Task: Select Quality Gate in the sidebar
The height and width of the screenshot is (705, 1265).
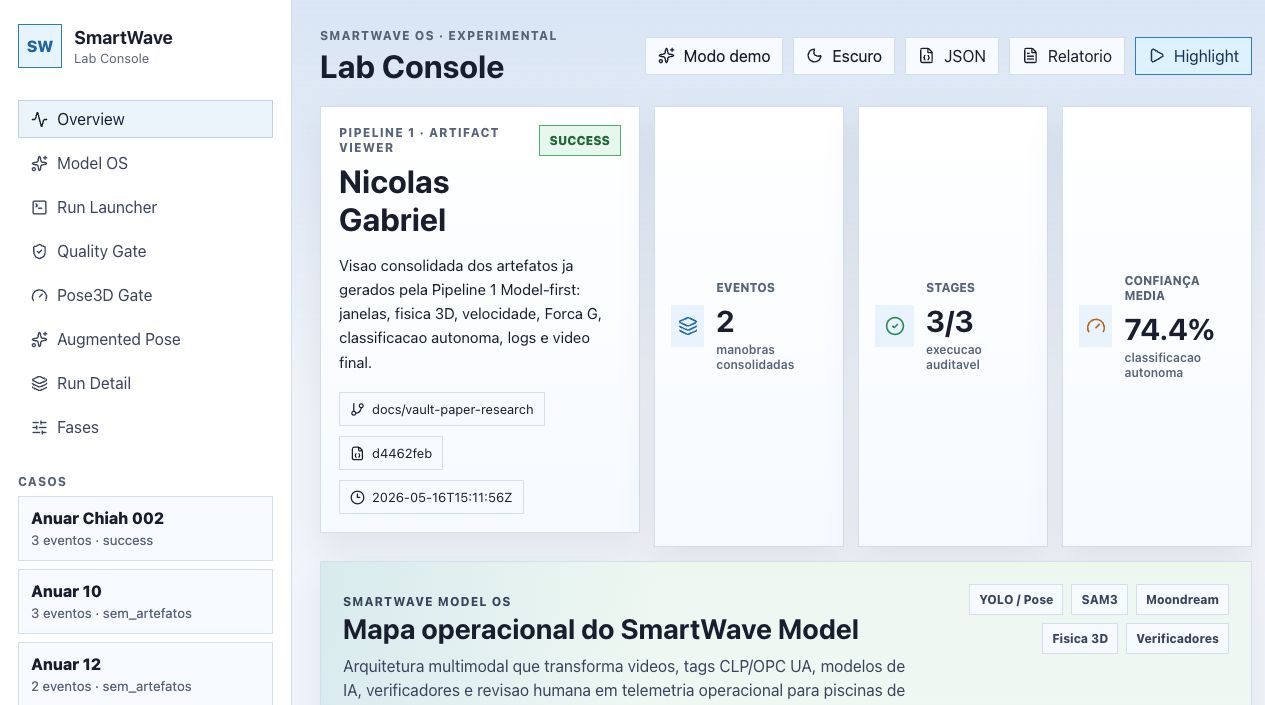Action: point(145,251)
